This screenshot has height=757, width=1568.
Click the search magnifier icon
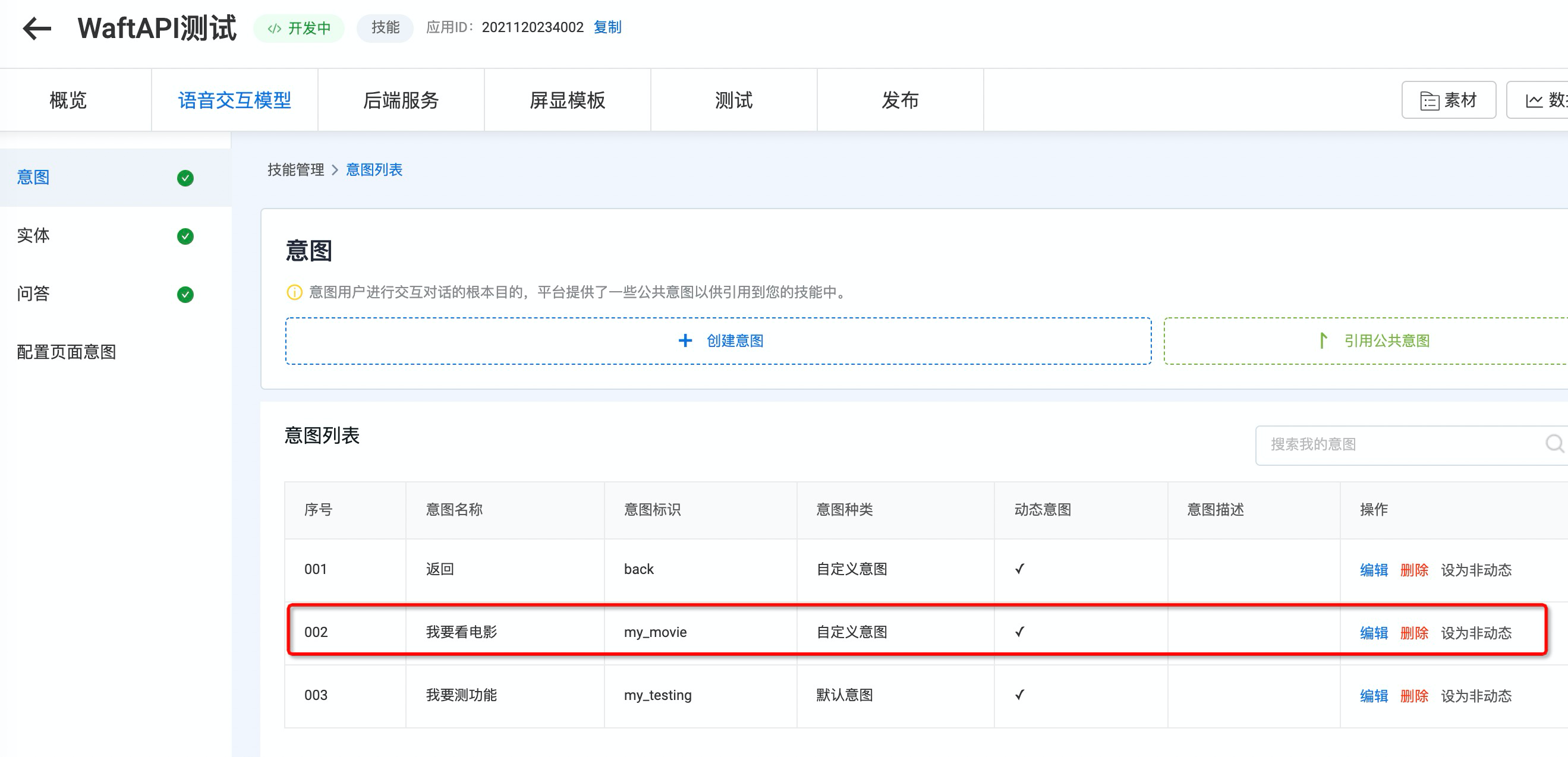[1554, 444]
